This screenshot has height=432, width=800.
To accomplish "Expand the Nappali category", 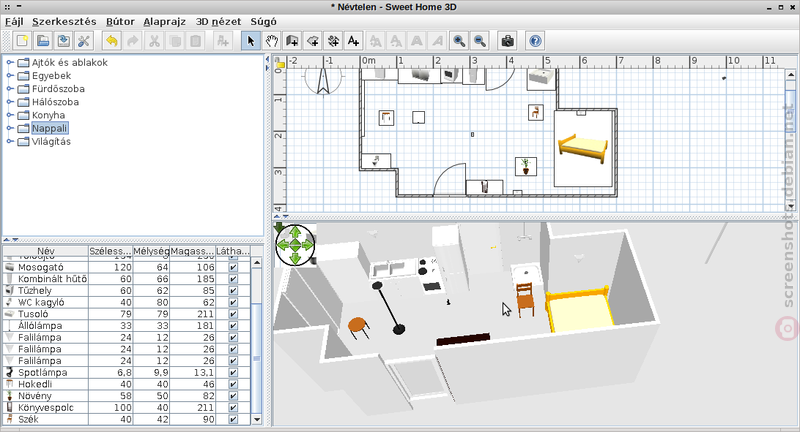I will click(10, 129).
